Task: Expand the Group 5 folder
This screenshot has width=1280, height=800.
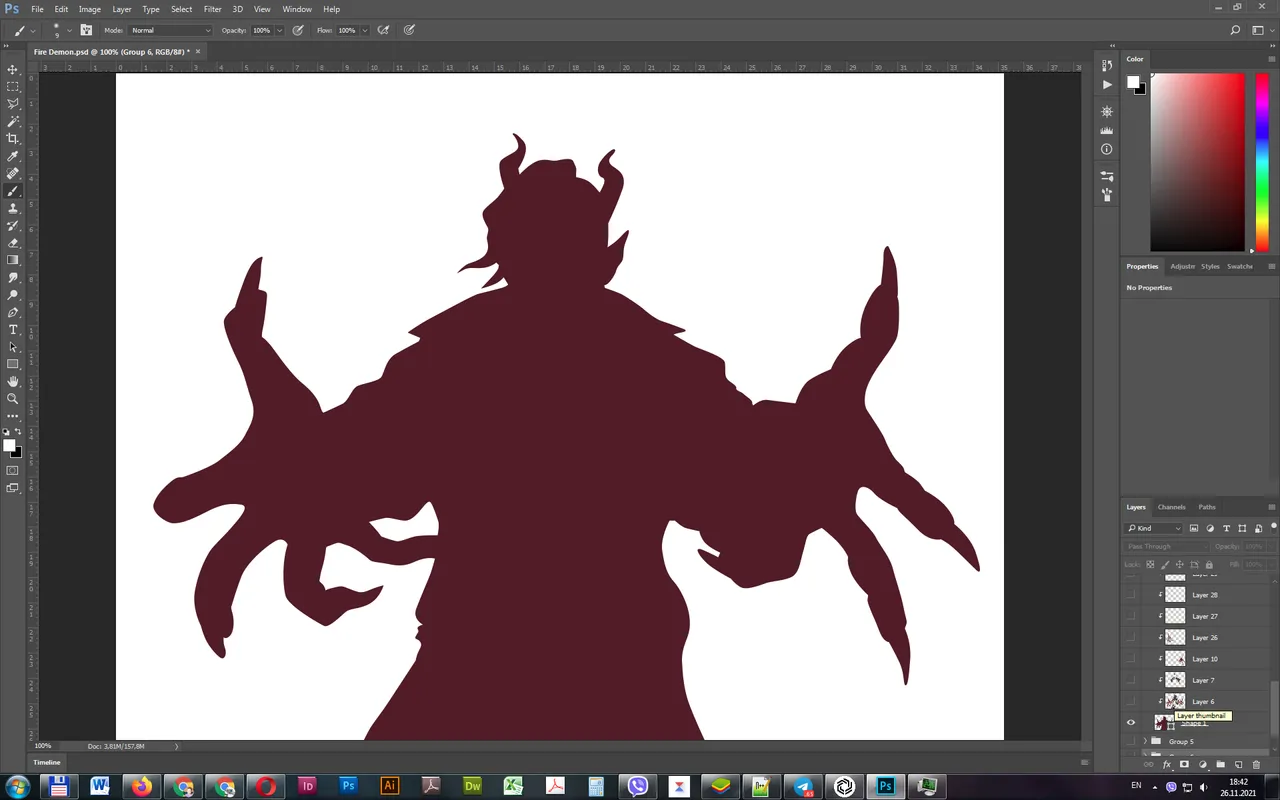Action: [x=1145, y=742]
